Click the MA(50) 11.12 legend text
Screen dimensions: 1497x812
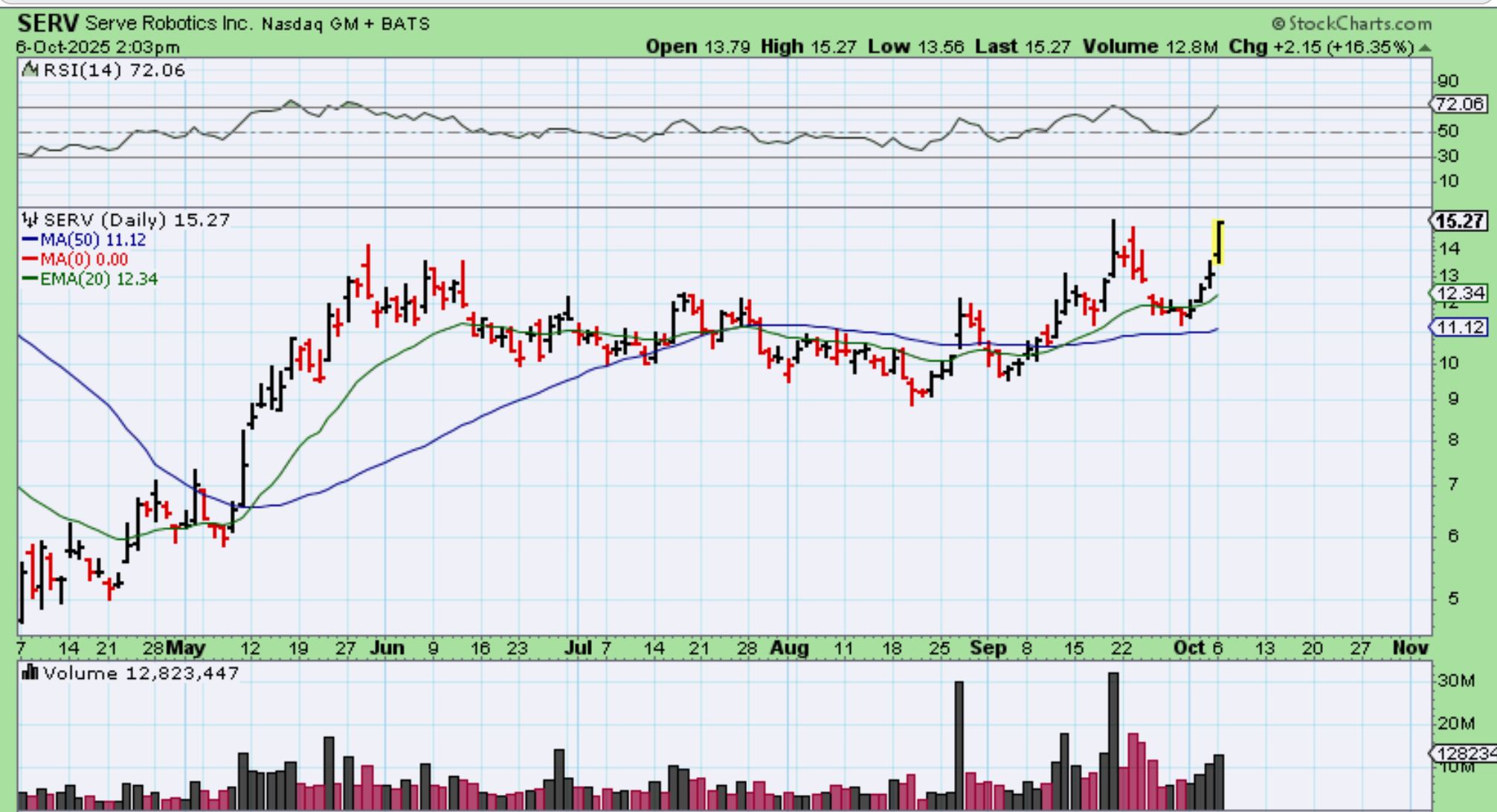(x=93, y=240)
